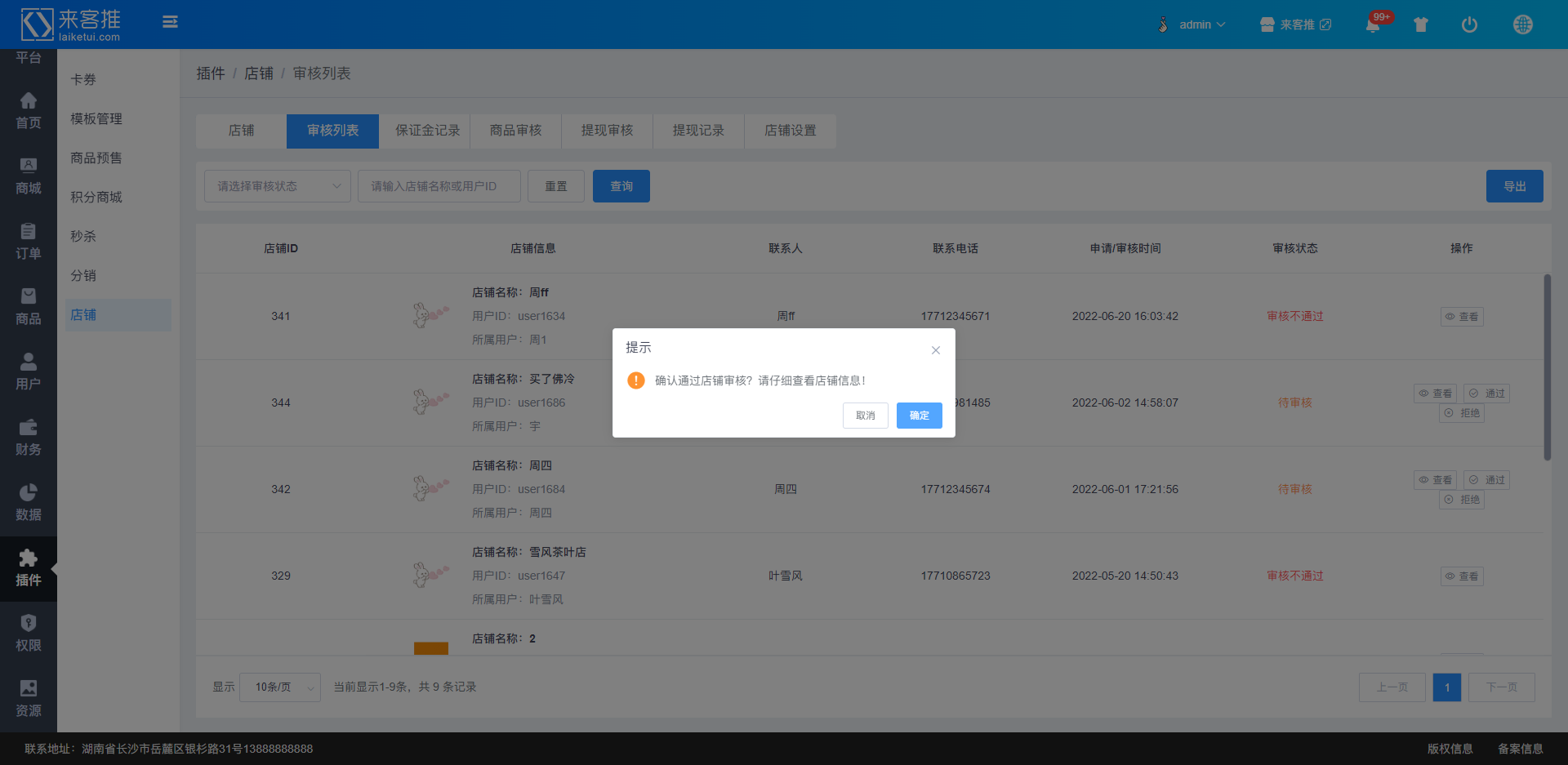Click 店铺 breadcrumb link
1568x765 pixels.
coord(259,73)
